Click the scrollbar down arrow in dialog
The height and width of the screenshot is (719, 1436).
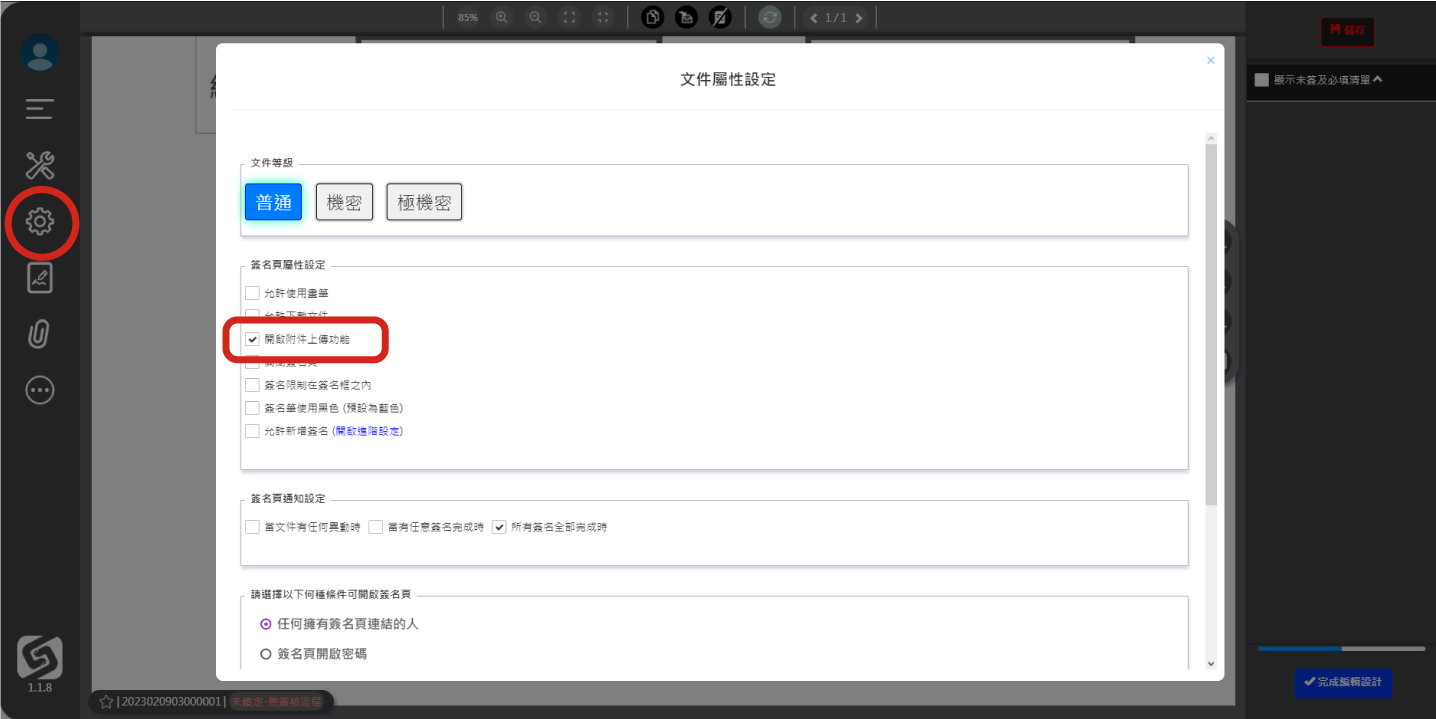(1211, 663)
